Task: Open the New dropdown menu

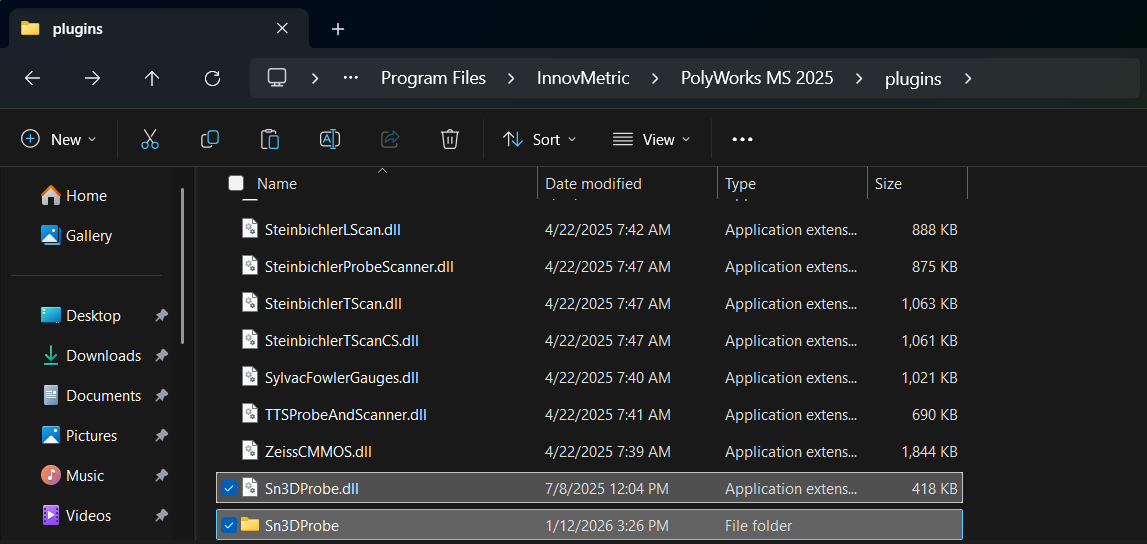Action: 59,139
